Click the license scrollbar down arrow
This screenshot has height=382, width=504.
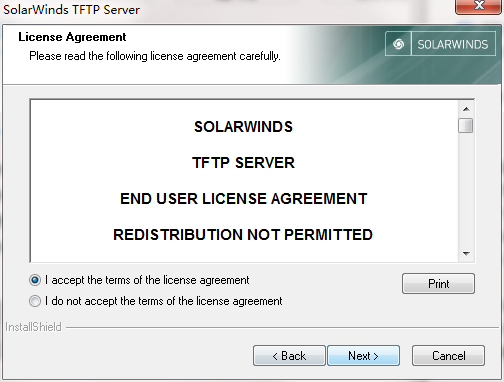(x=466, y=254)
